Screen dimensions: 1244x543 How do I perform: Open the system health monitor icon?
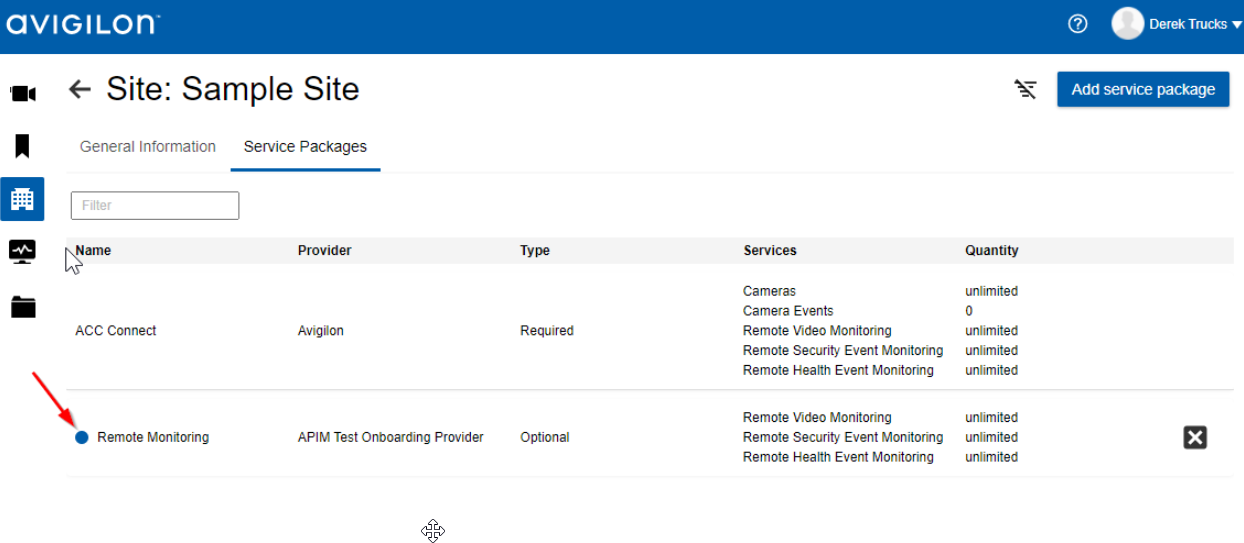point(22,251)
